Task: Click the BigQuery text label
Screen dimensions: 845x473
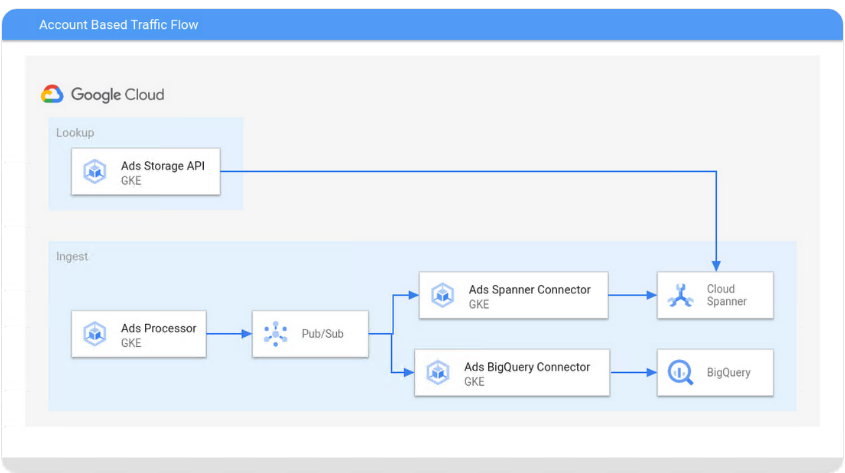Action: pyautogui.click(x=728, y=373)
